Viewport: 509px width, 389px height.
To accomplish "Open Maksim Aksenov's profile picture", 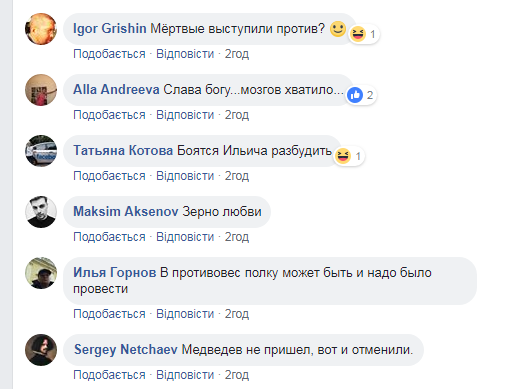I will coord(41,212).
